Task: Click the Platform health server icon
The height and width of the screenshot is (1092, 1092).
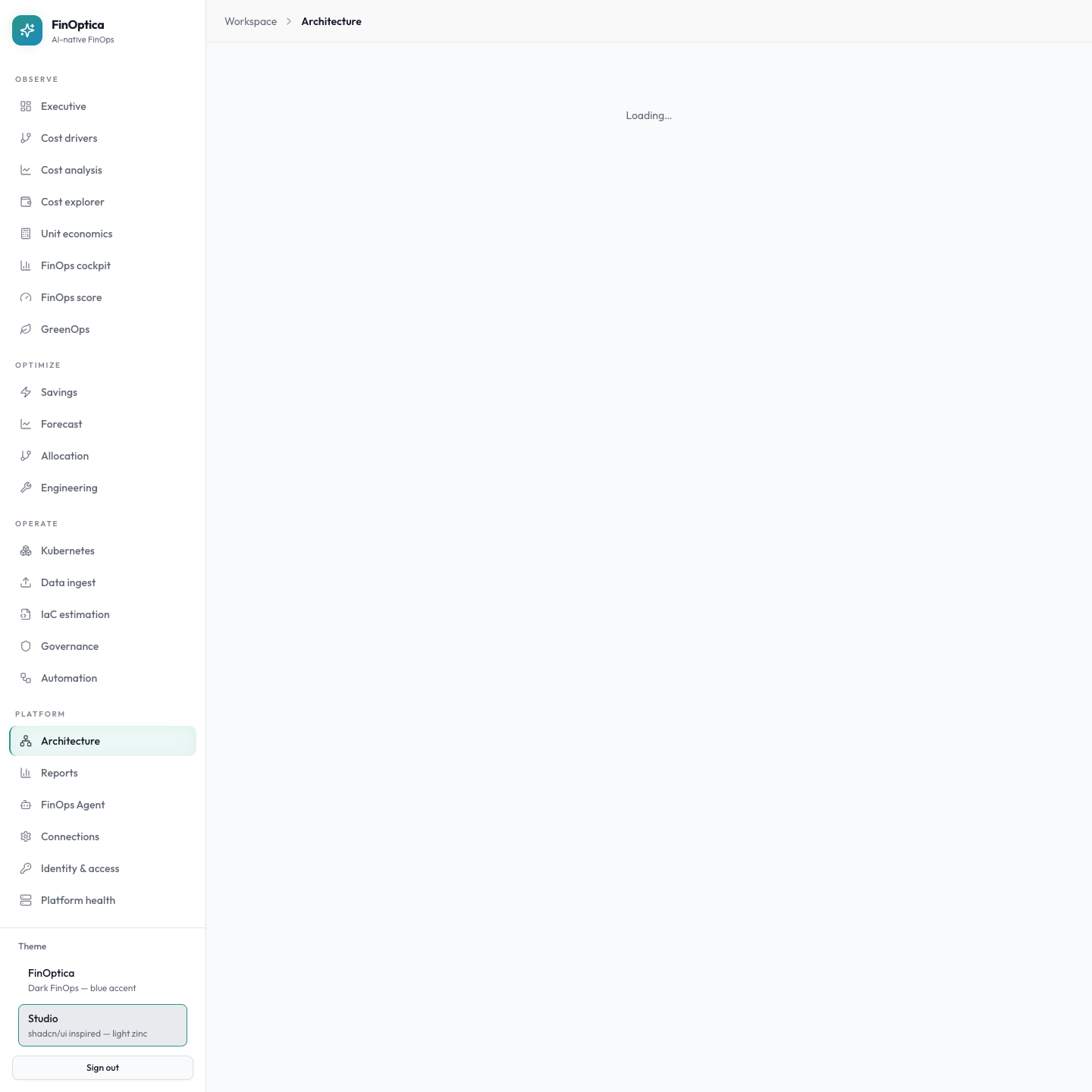Action: [26, 900]
